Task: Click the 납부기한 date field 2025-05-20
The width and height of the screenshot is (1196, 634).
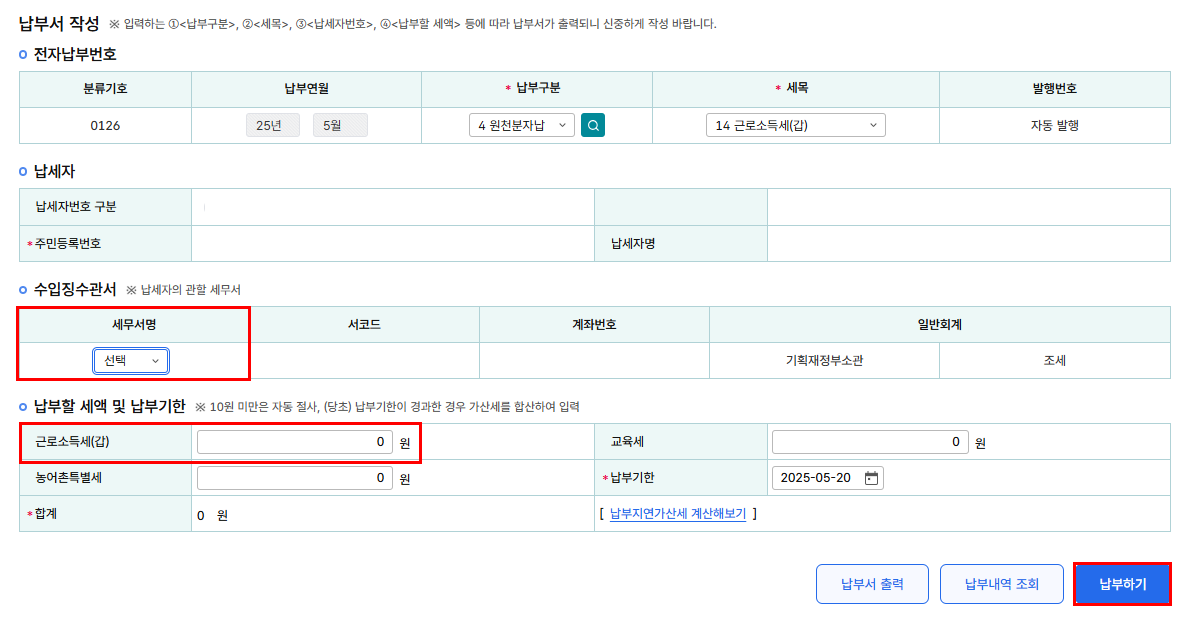Action: pyautogui.click(x=818, y=478)
